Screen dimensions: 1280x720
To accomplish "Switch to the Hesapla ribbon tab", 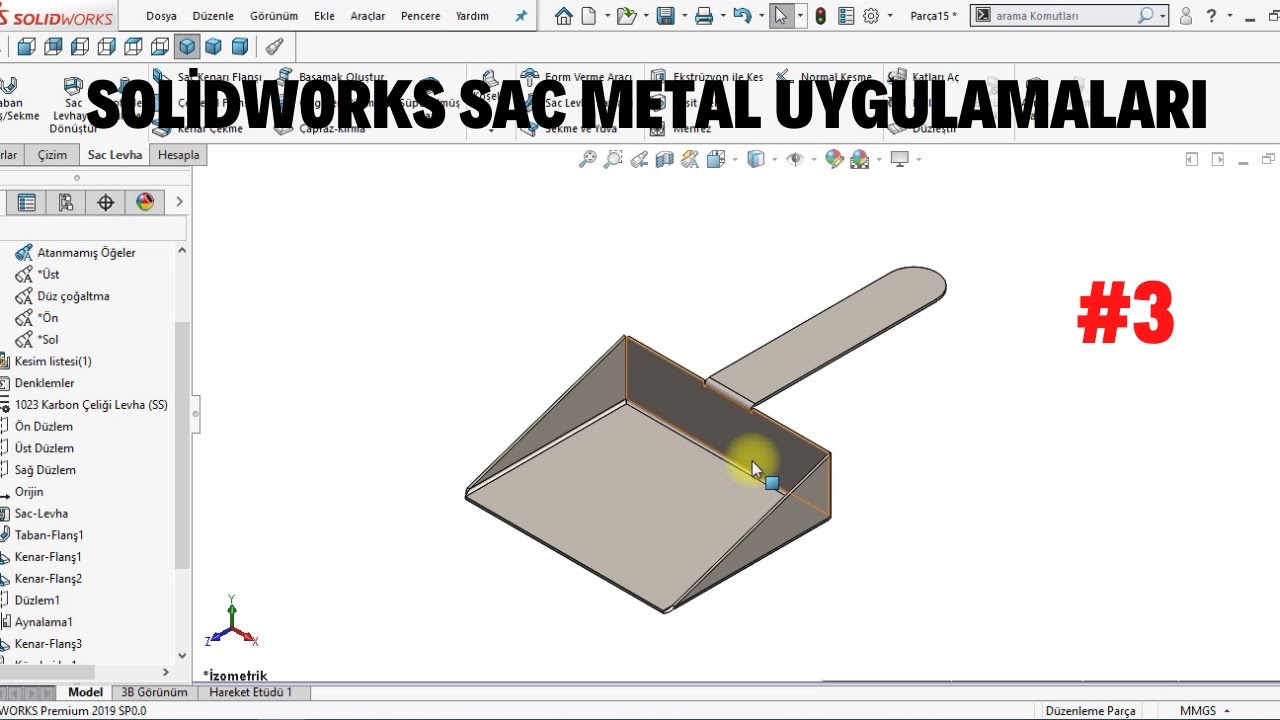I will pyautogui.click(x=179, y=155).
